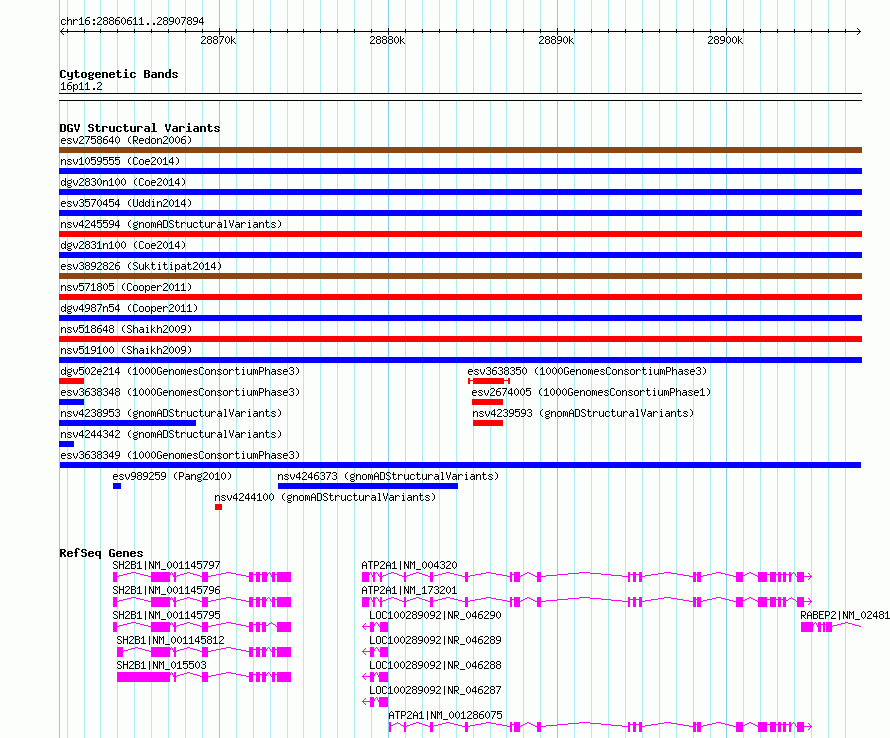Click the 16p11.2 band label
This screenshot has width=890, height=738.
point(81,86)
